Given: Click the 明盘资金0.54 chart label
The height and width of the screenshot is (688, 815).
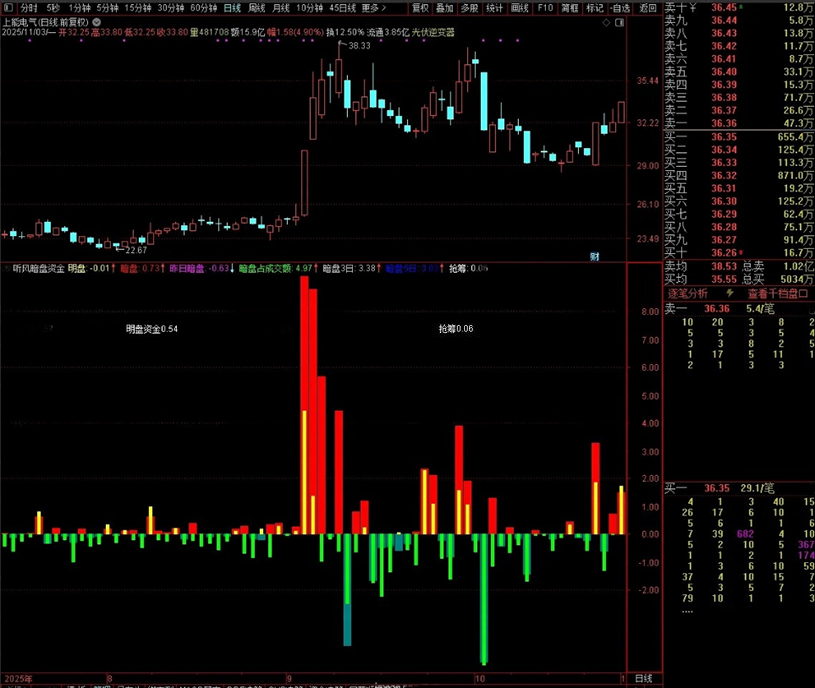Looking at the screenshot, I should coord(152,329).
